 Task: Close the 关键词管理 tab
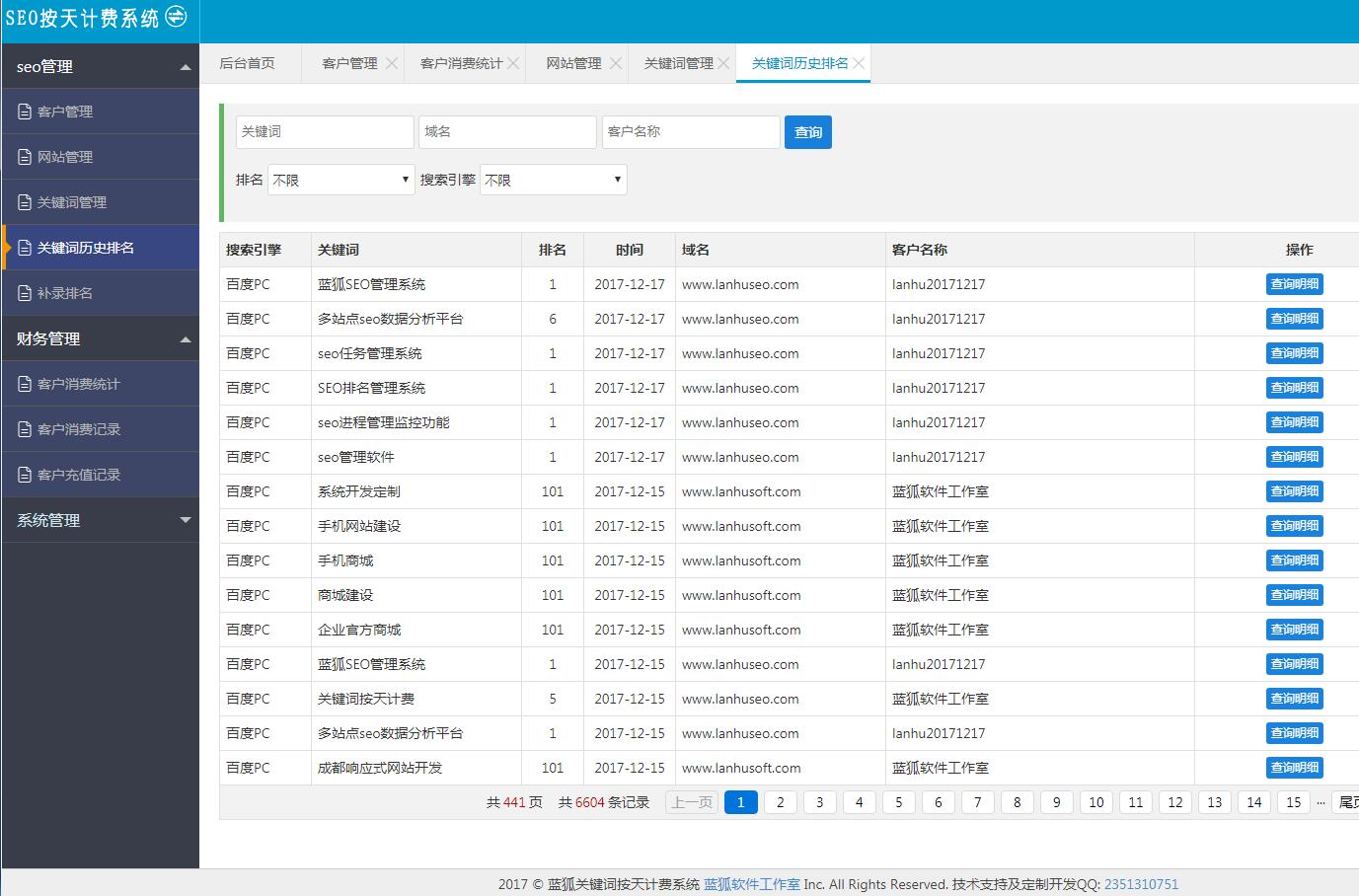point(723,63)
